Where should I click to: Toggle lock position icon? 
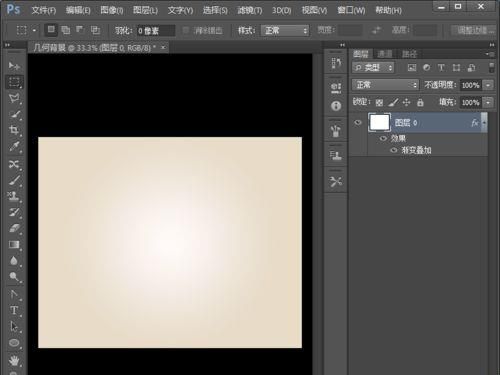(x=406, y=102)
